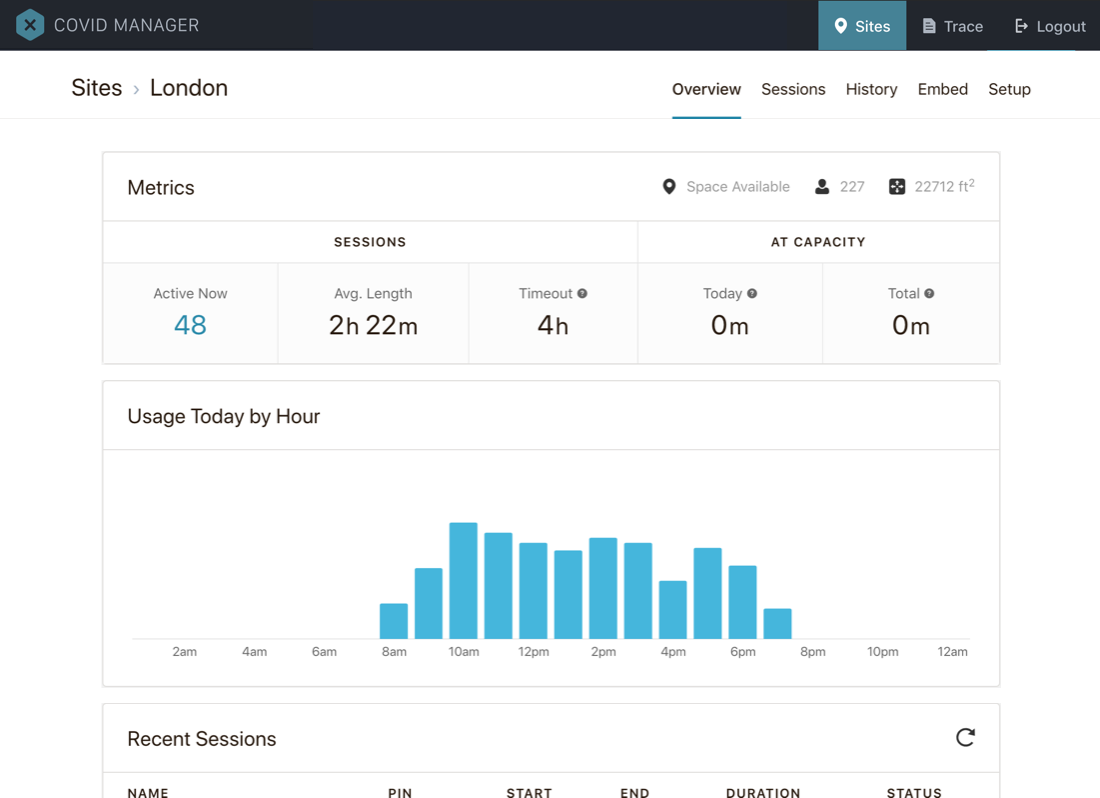The image size is (1100, 798).
Task: Go to the Setup tab
Action: [x=1010, y=89]
